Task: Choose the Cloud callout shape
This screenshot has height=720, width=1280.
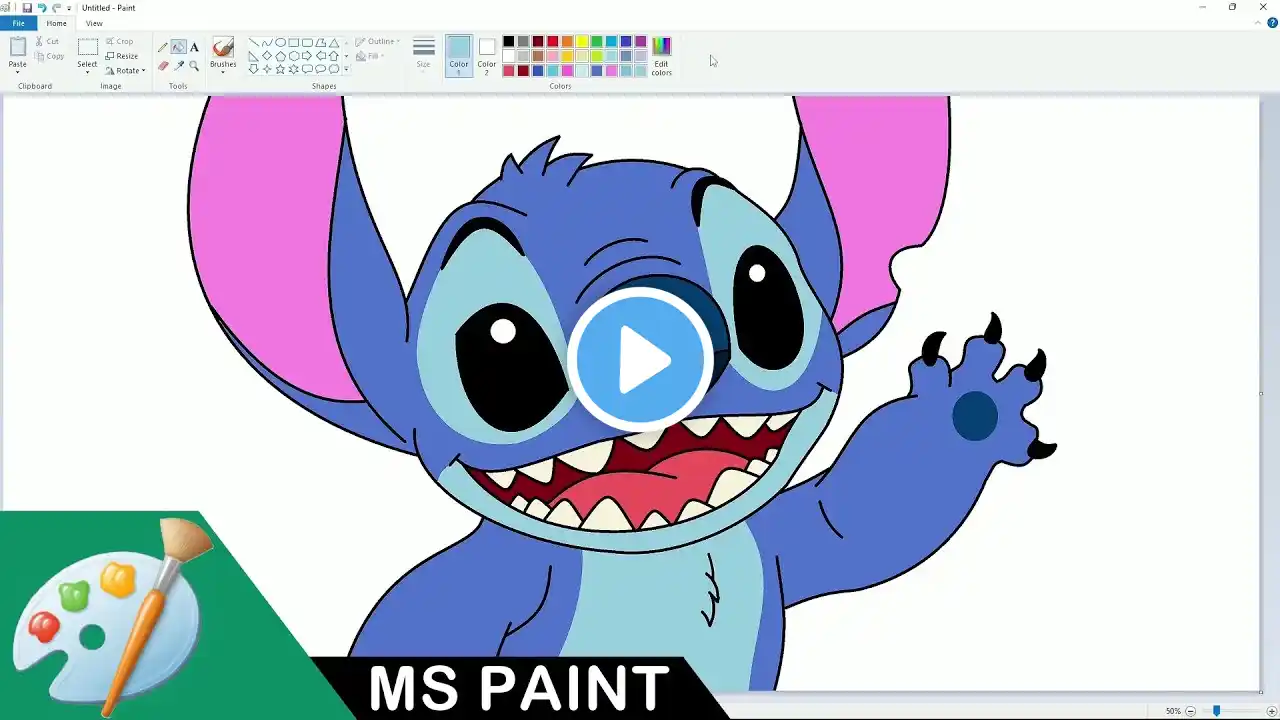Action: click(x=334, y=69)
